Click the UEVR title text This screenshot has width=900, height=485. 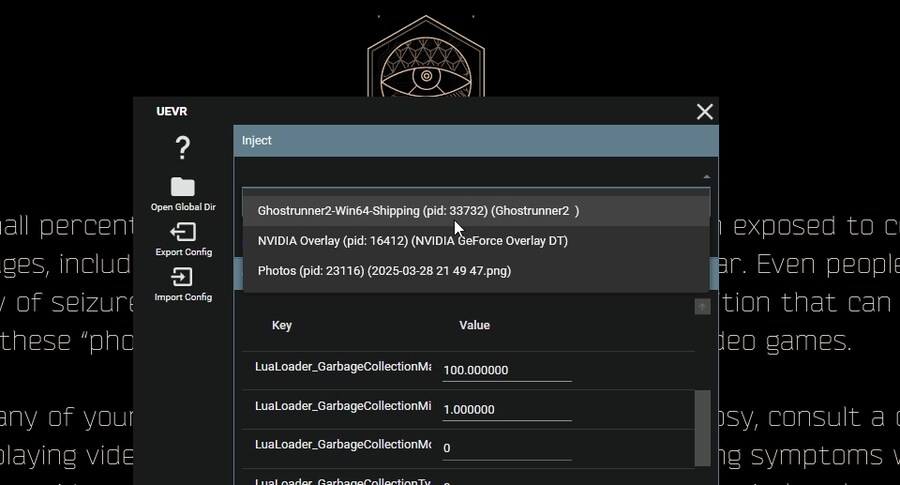[172, 111]
